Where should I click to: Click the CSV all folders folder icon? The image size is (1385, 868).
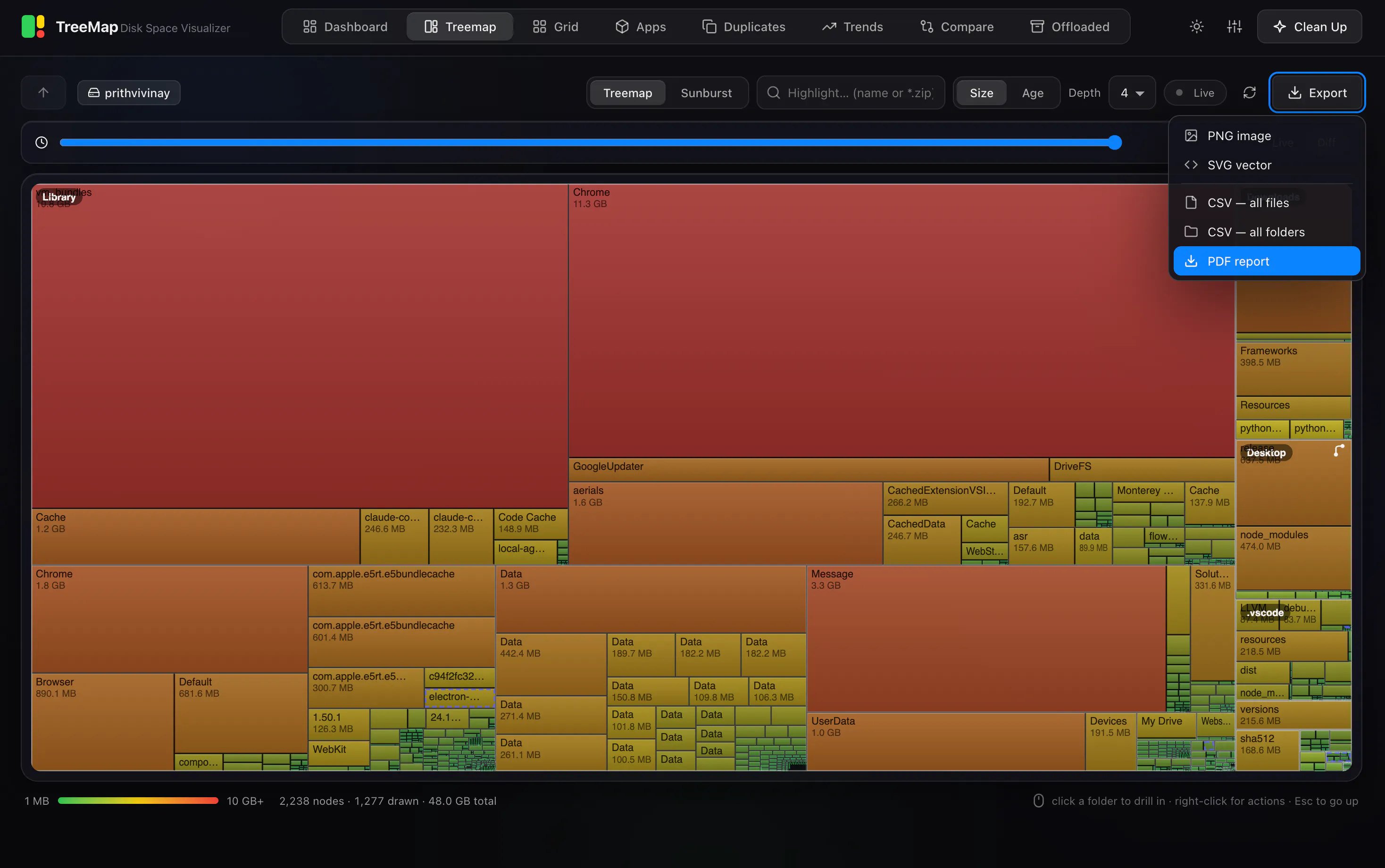click(x=1191, y=232)
